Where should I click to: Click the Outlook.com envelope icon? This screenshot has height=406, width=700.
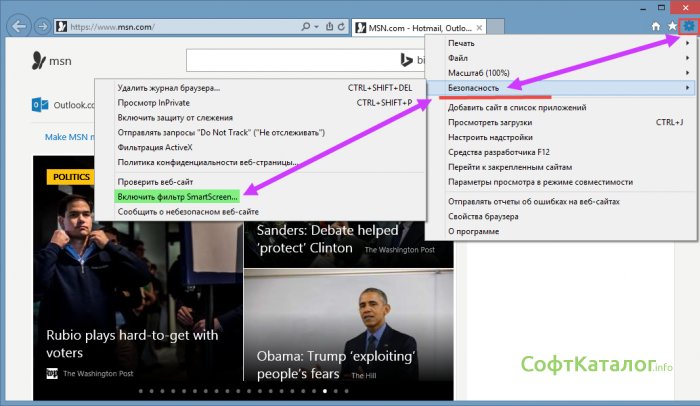tap(40, 104)
